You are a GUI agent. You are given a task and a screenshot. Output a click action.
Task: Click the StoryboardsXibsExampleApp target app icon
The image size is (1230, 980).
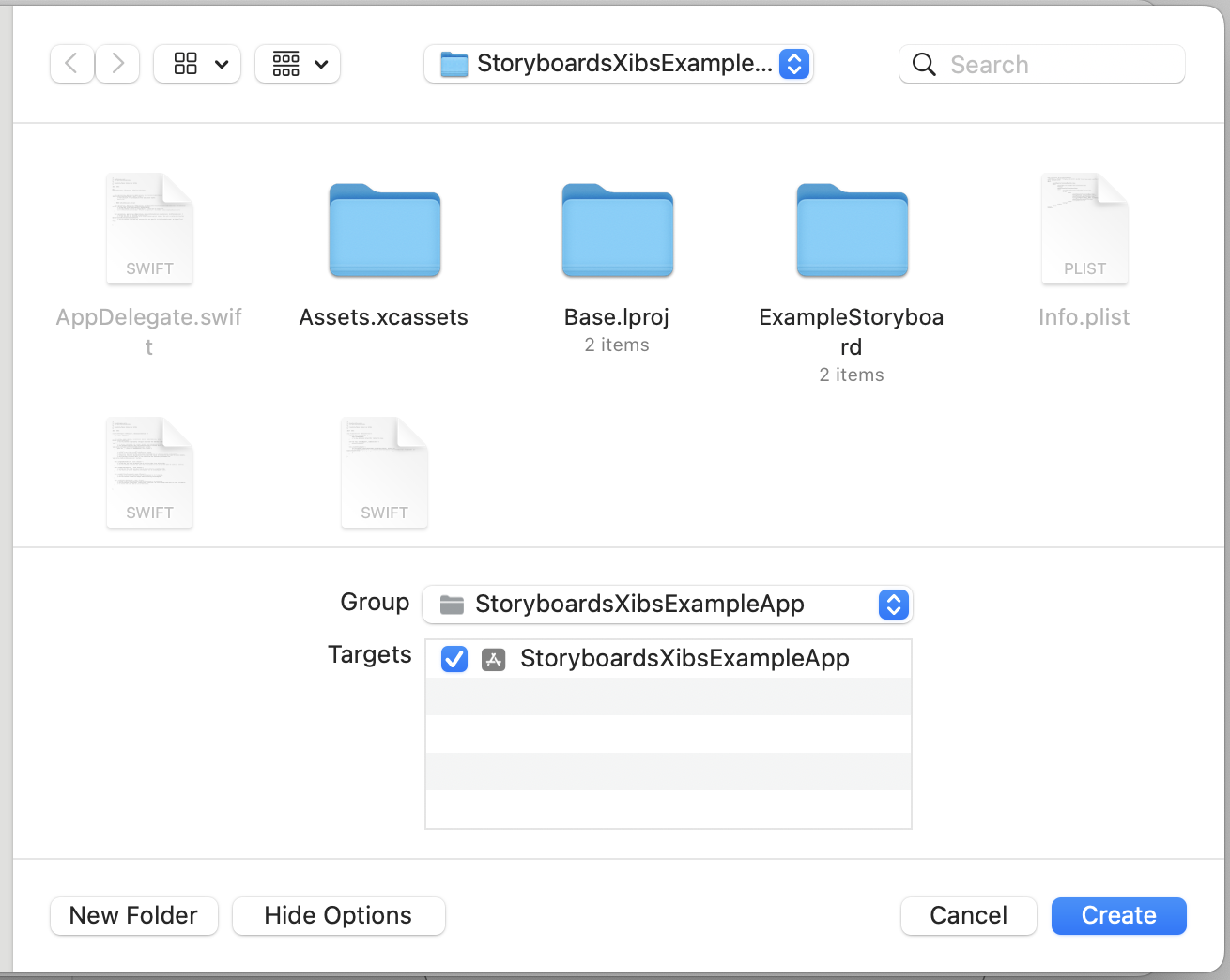(x=494, y=659)
